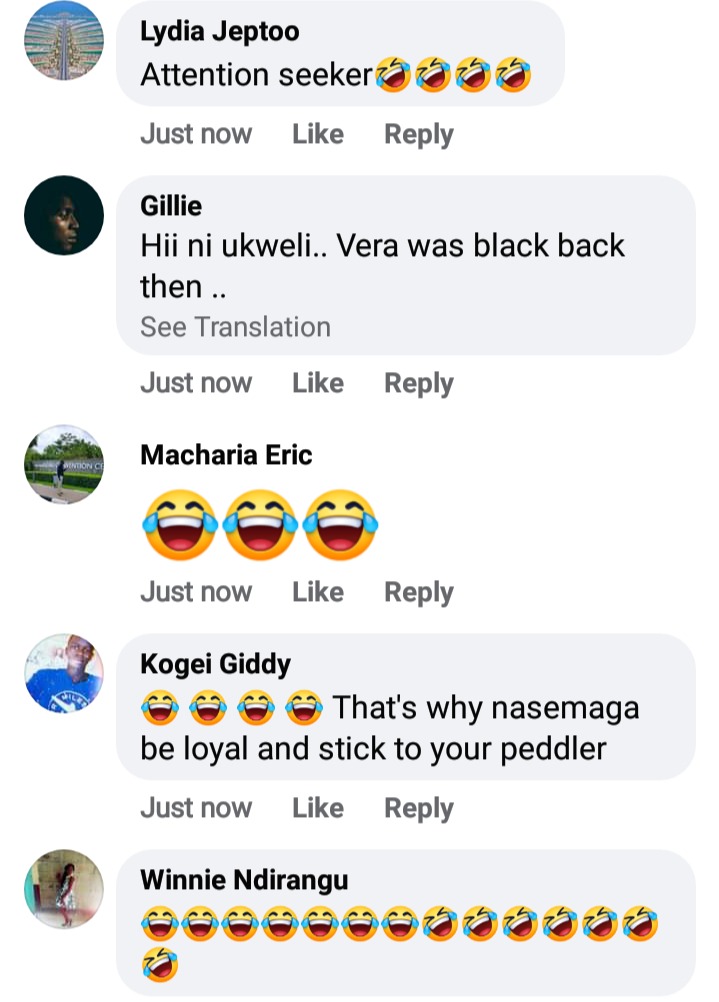Viewport: 719px width, 1002px height.
Task: Reply to Kogei Giddy's comment
Action: pos(419,809)
